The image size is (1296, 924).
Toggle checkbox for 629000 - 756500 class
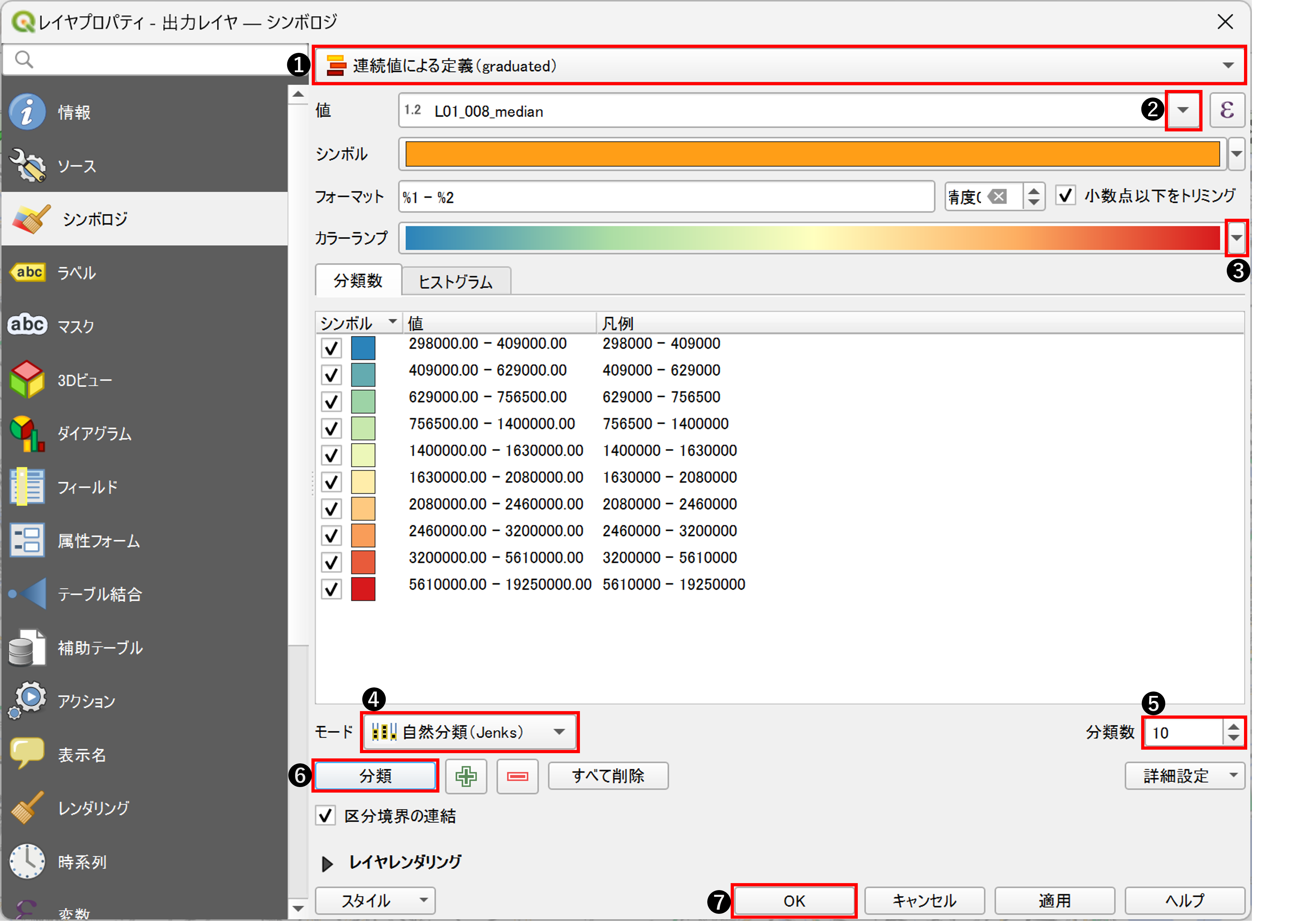coord(331,401)
